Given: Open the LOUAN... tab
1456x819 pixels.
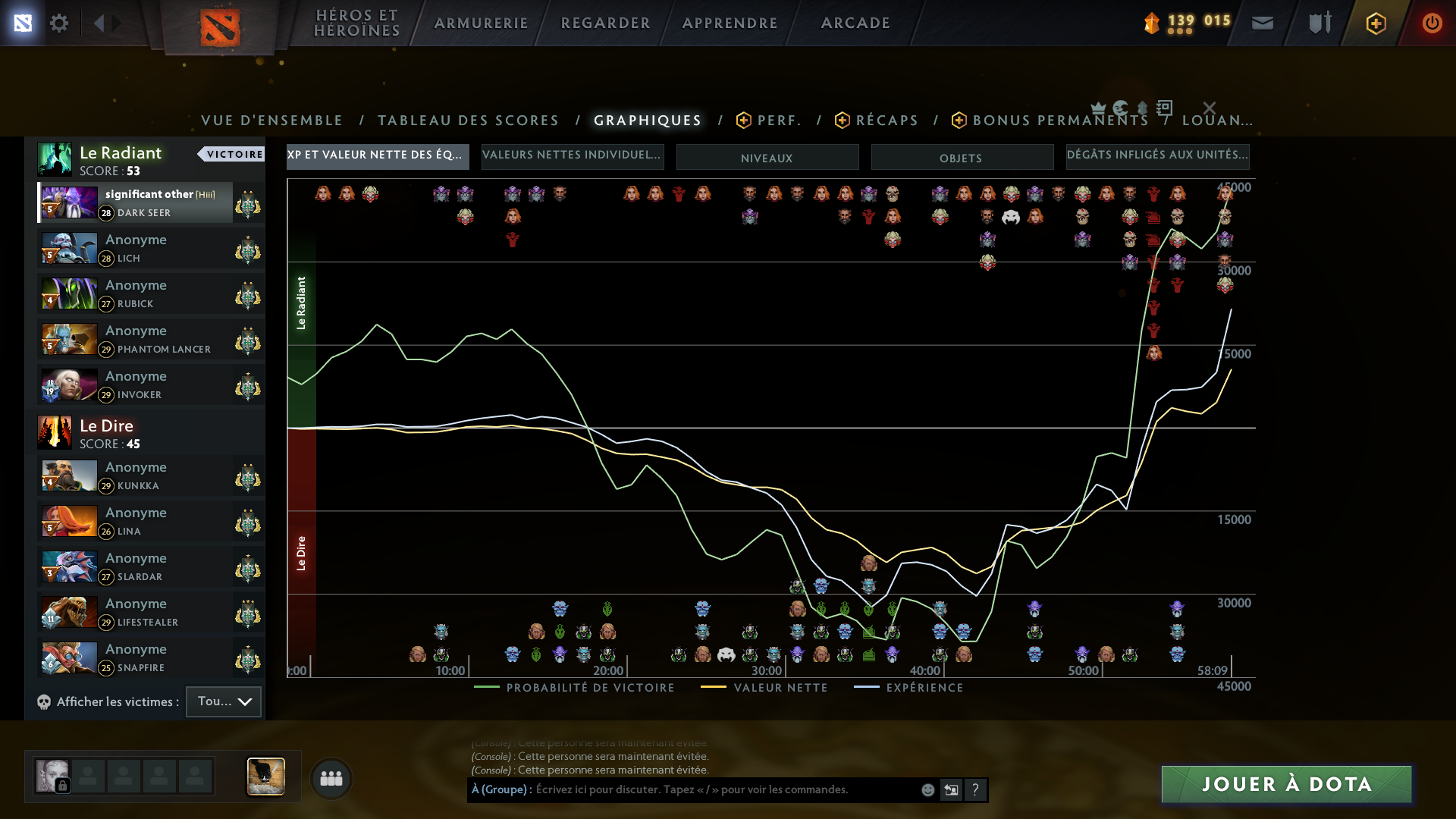Looking at the screenshot, I should tap(1218, 121).
